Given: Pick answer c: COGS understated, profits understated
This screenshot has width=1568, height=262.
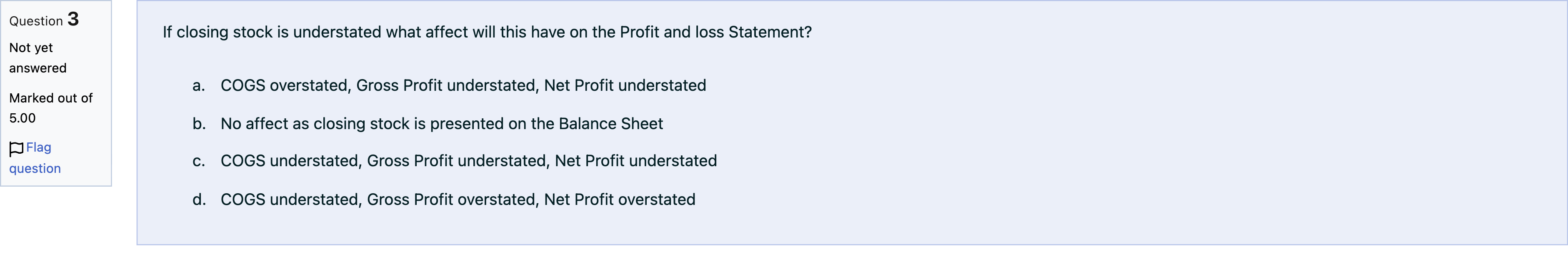Looking at the screenshot, I should (468, 161).
